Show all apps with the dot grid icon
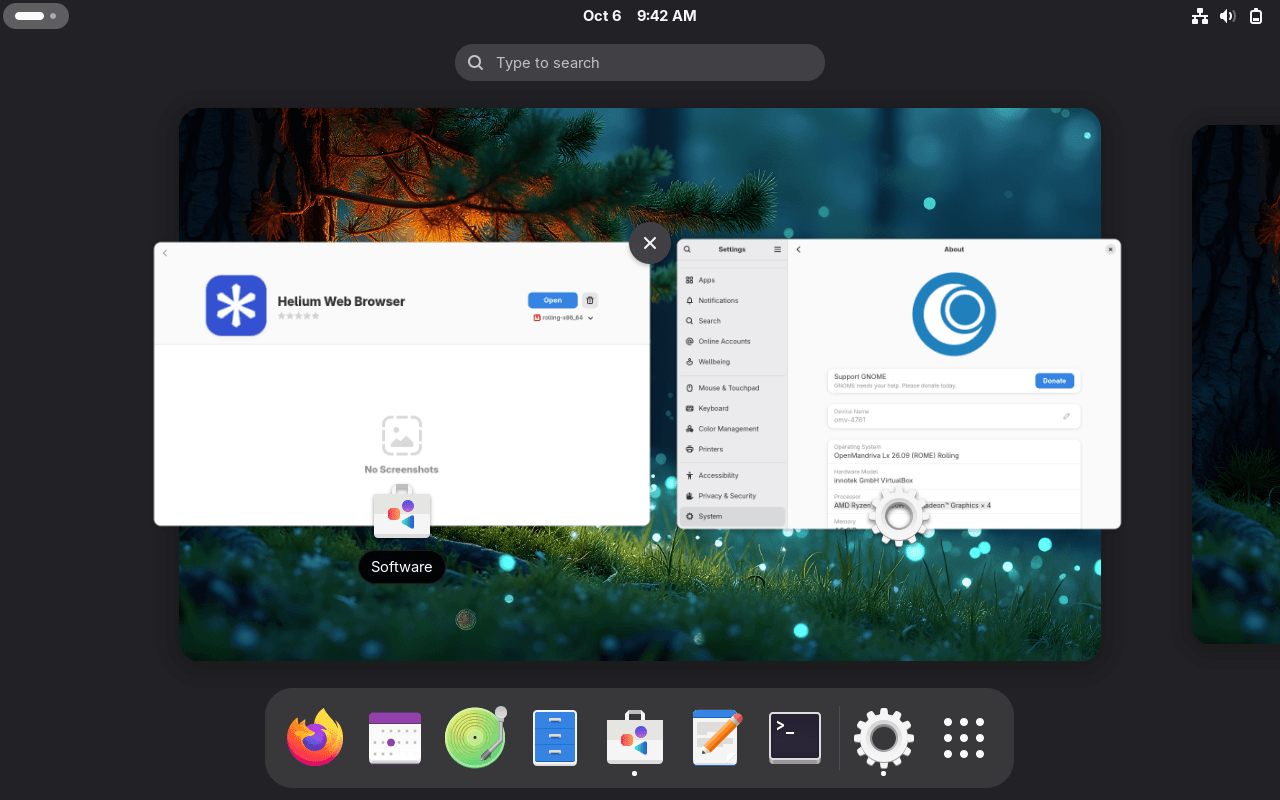 pos(964,738)
